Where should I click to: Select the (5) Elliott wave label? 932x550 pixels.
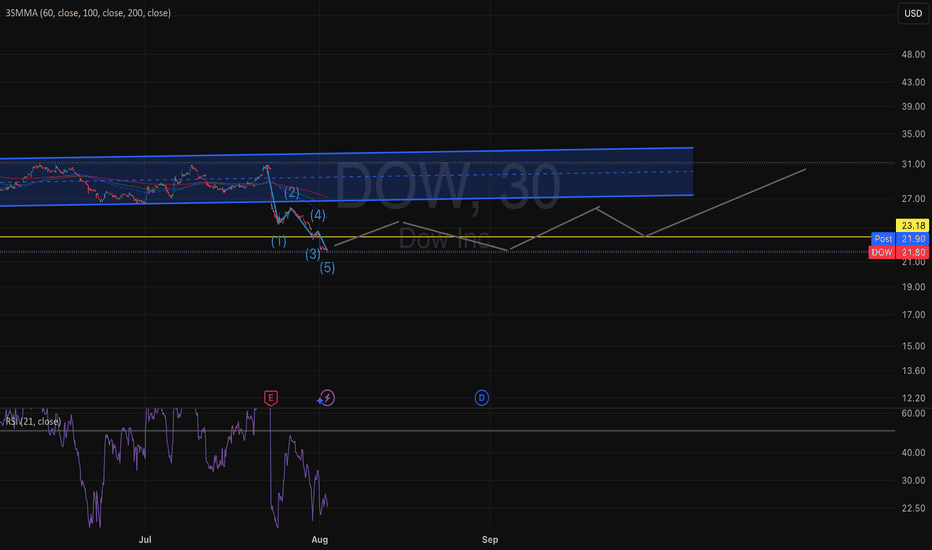point(327,268)
